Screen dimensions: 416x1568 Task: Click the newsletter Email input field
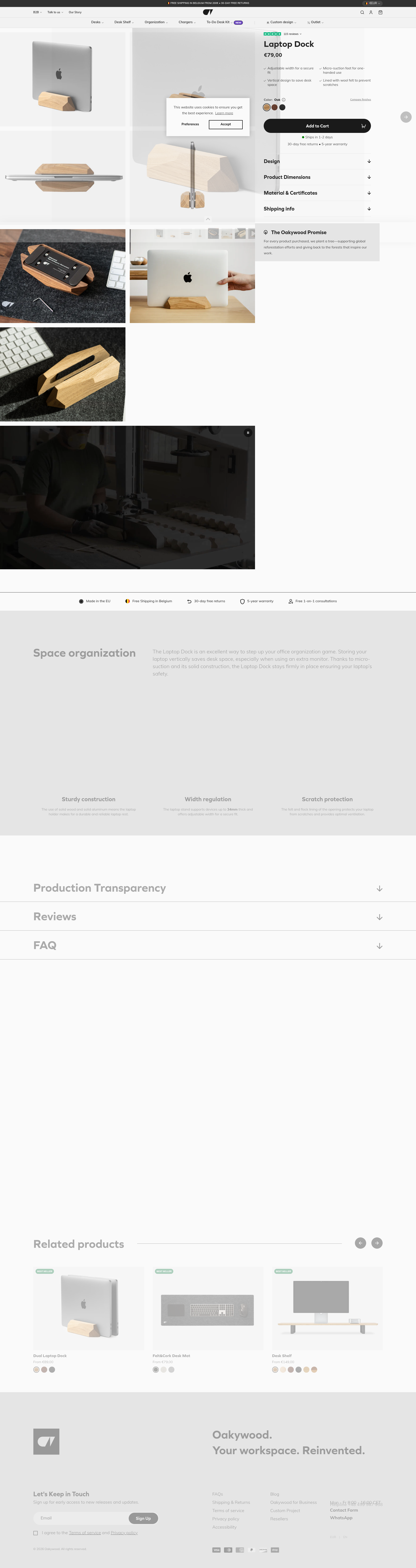81,1518
